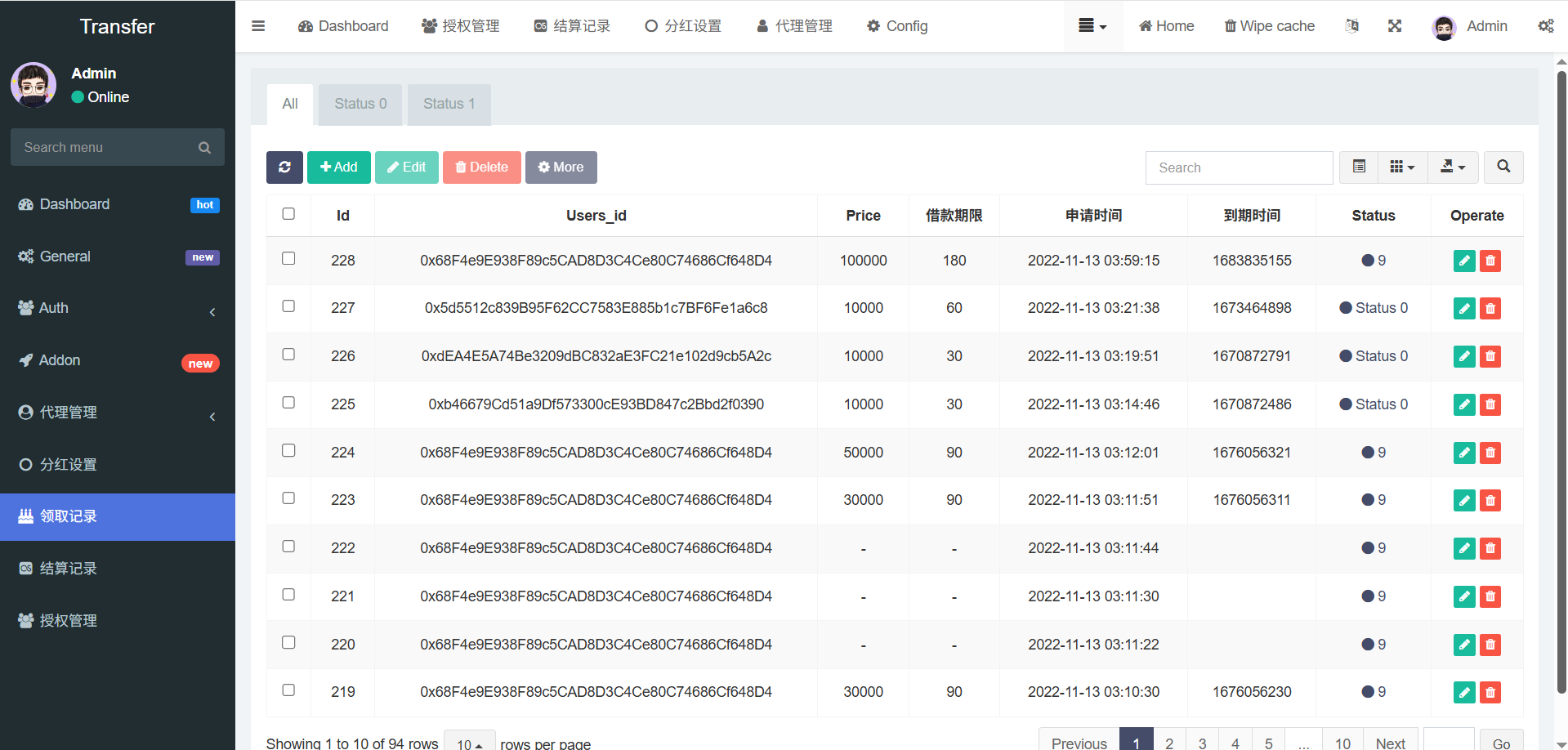Open 结算记录 in top navigation
This screenshot has width=1568, height=750.
[572, 26]
